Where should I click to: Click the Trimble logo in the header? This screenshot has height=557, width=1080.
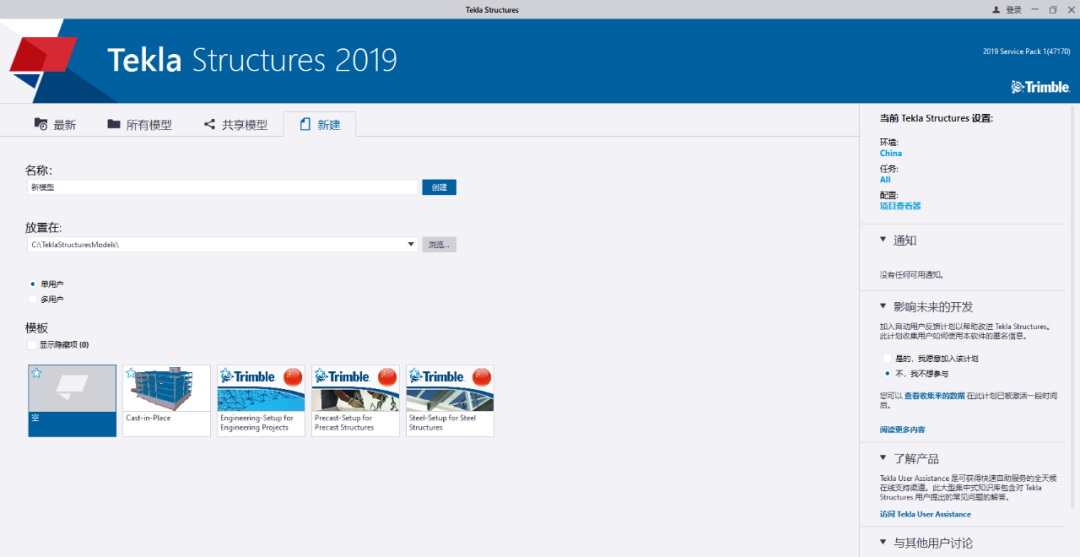pyautogui.click(x=1040, y=87)
